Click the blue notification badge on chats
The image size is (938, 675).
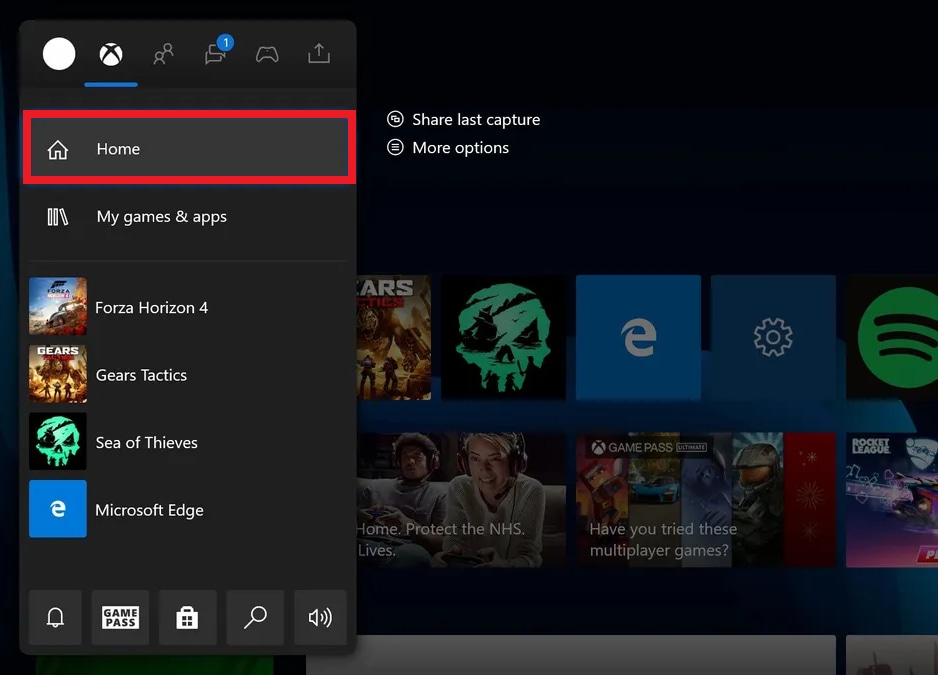pos(226,42)
